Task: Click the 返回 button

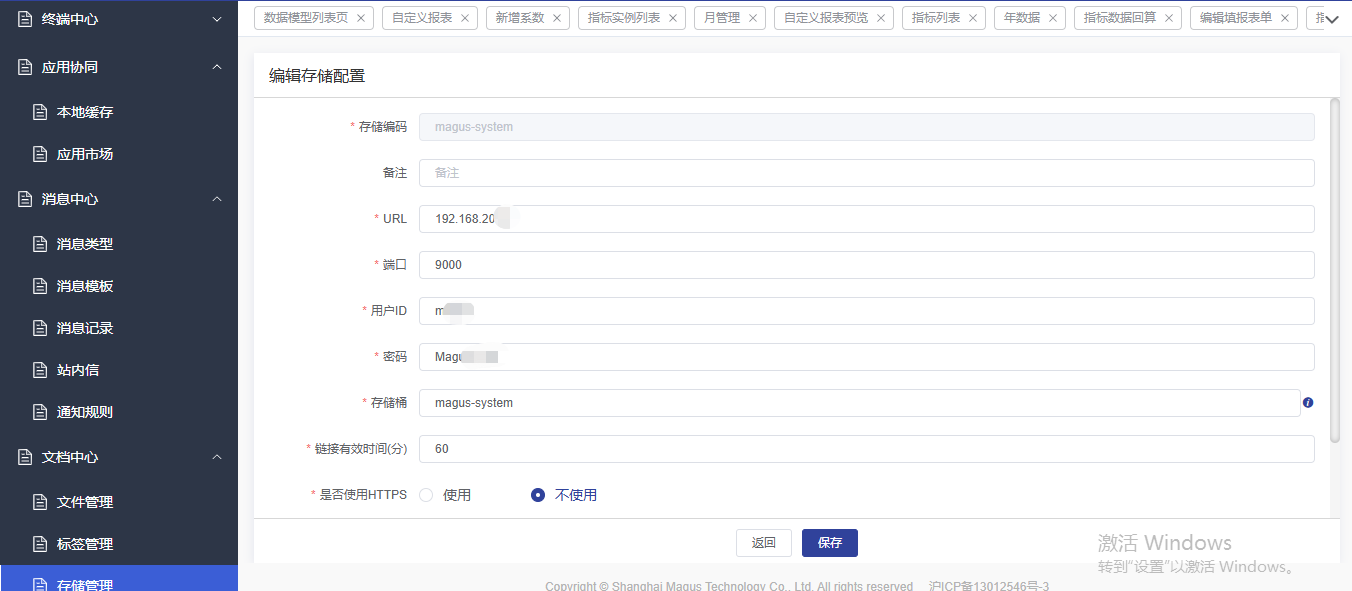Action: tap(763, 543)
